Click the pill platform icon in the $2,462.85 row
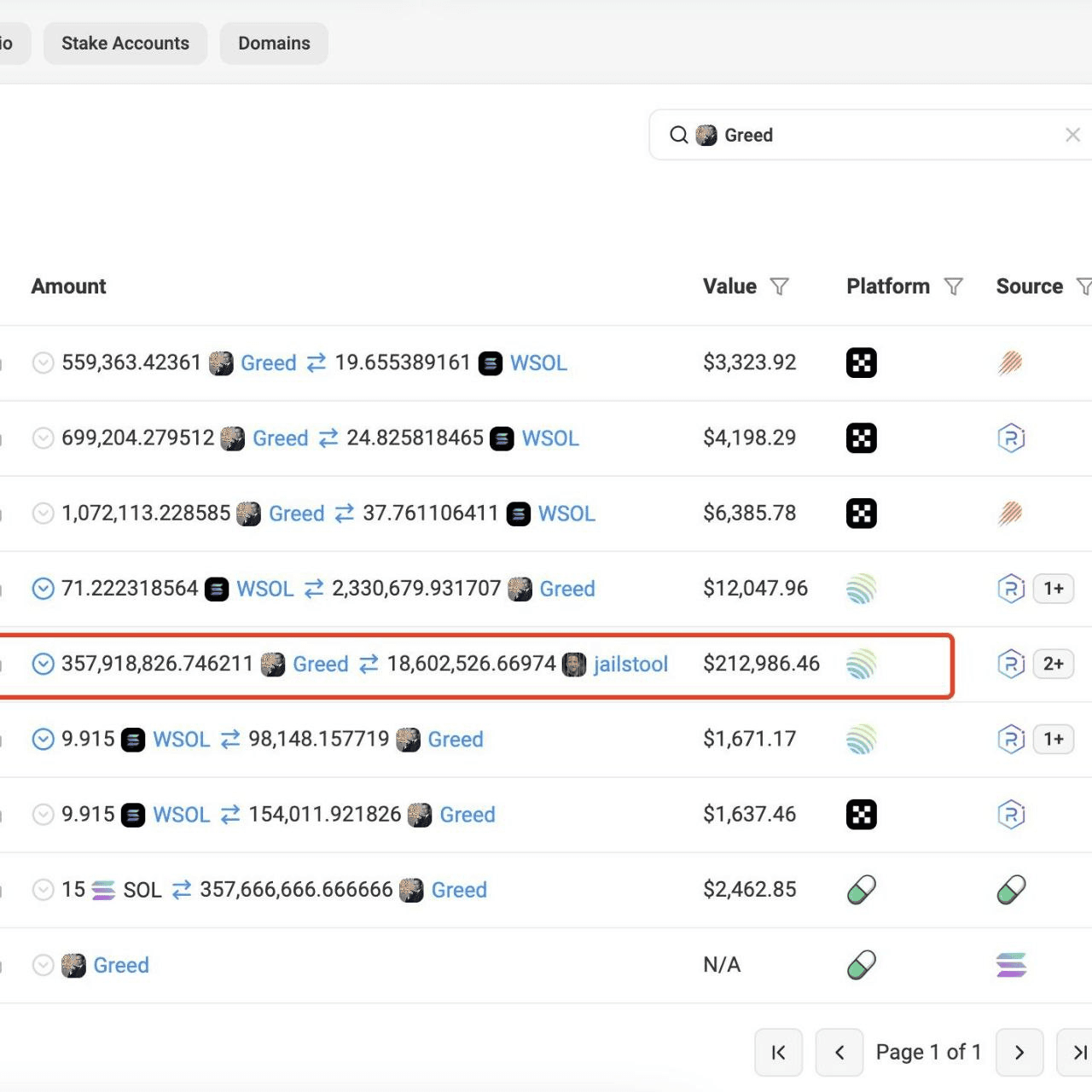This screenshot has width=1092, height=1092. tap(861, 890)
